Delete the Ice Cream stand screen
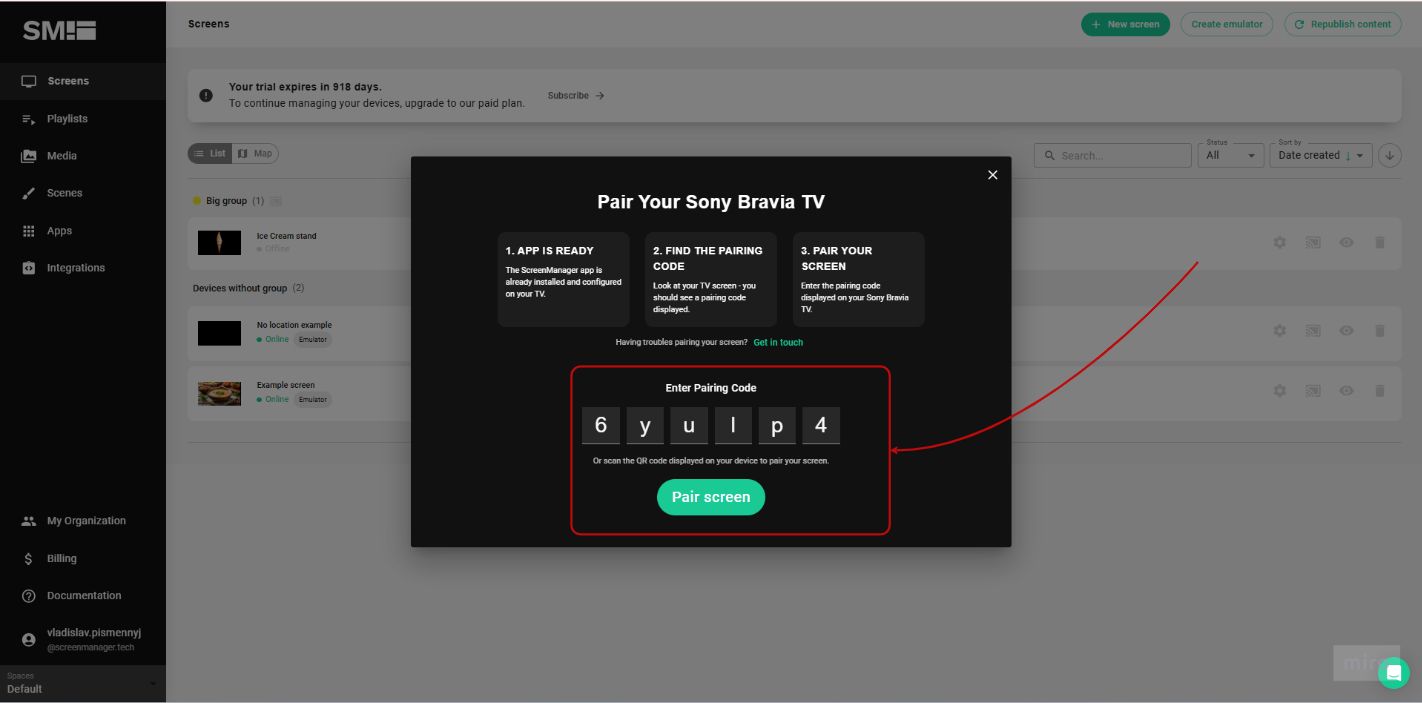 pyautogui.click(x=1380, y=242)
